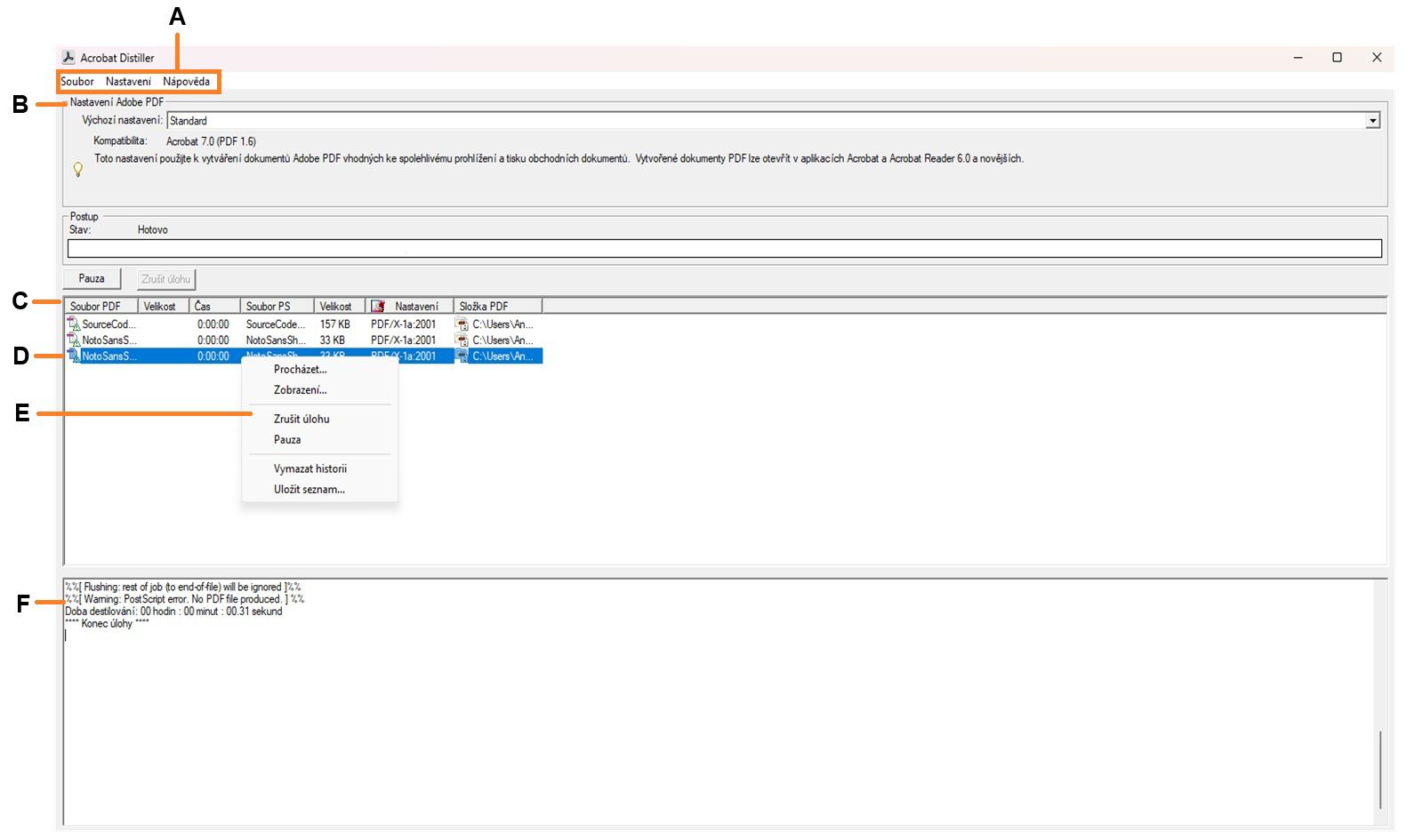Click the highlighted NotoSansS... file name
Viewport: 1423px width, 840px height.
[109, 356]
